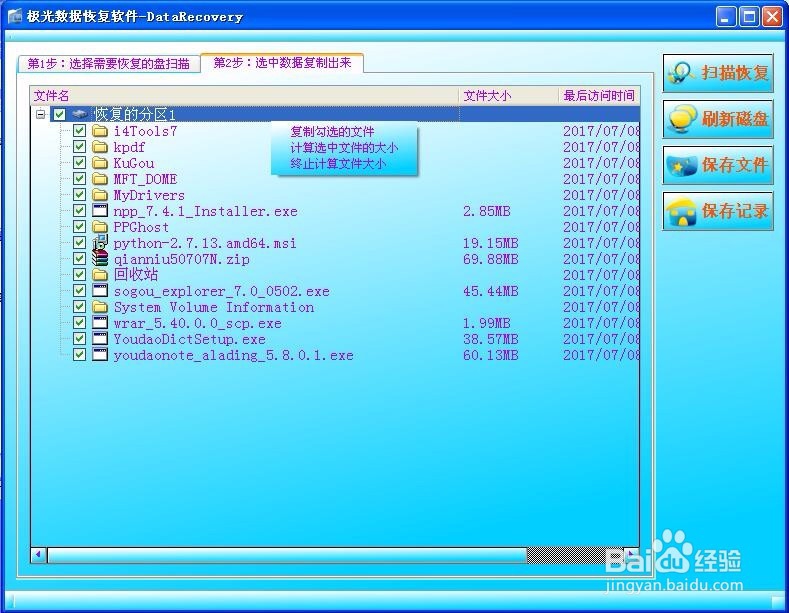Uncheck the MFT_DOME checkbox
The height and width of the screenshot is (613, 789).
pyautogui.click(x=79, y=179)
